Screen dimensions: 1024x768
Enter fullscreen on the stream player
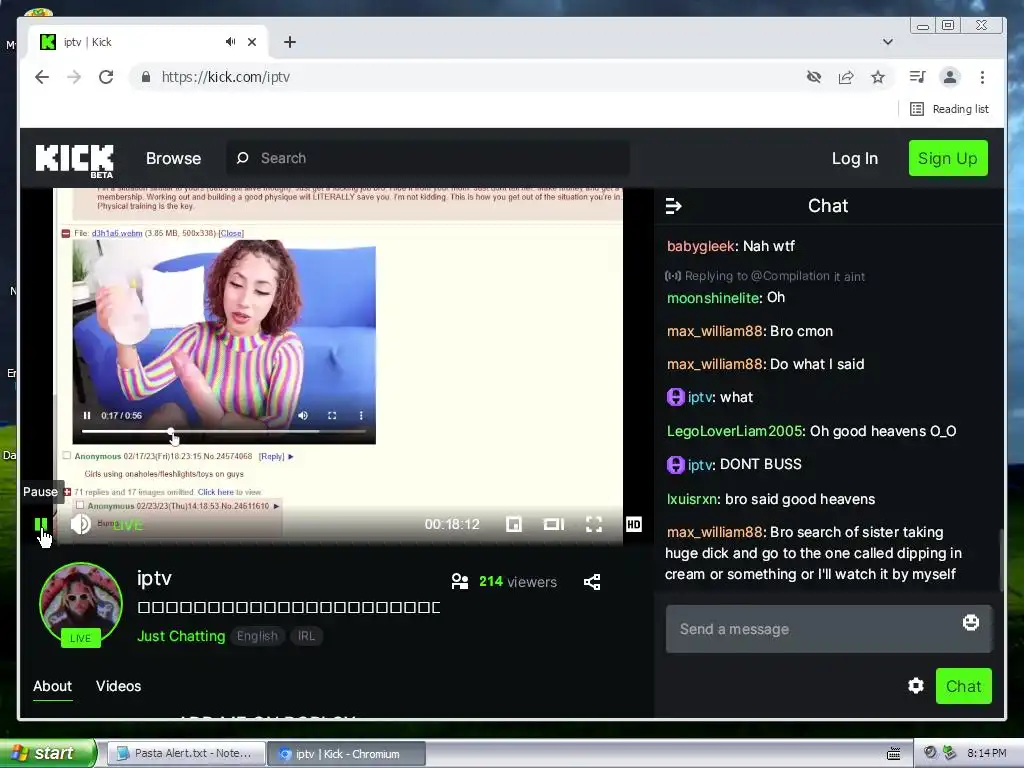point(594,524)
